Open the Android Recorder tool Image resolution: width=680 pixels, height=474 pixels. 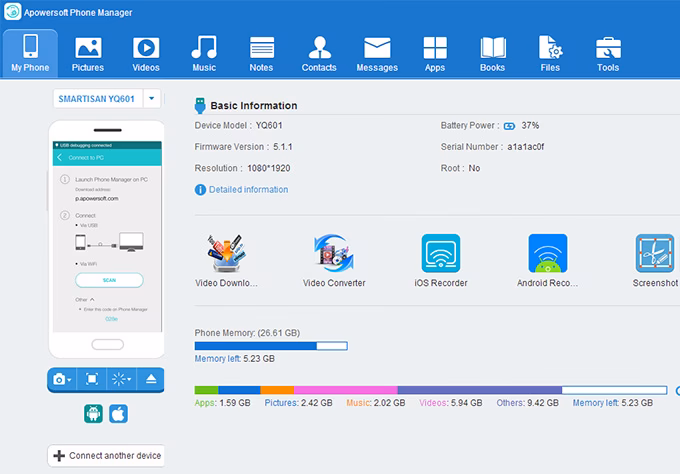click(547, 261)
